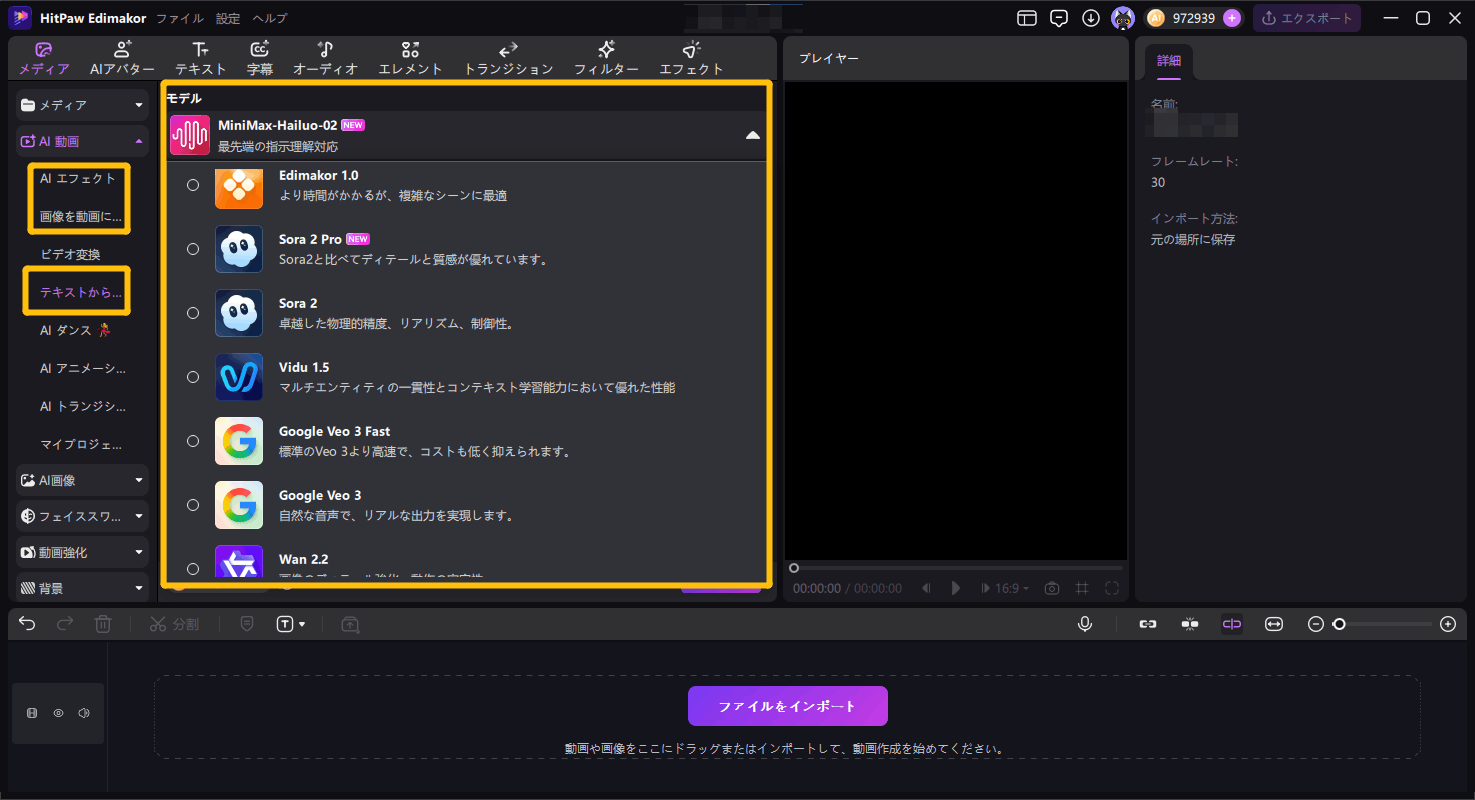
Task: Click the fullscreen icon in the player
Action: pos(1111,589)
